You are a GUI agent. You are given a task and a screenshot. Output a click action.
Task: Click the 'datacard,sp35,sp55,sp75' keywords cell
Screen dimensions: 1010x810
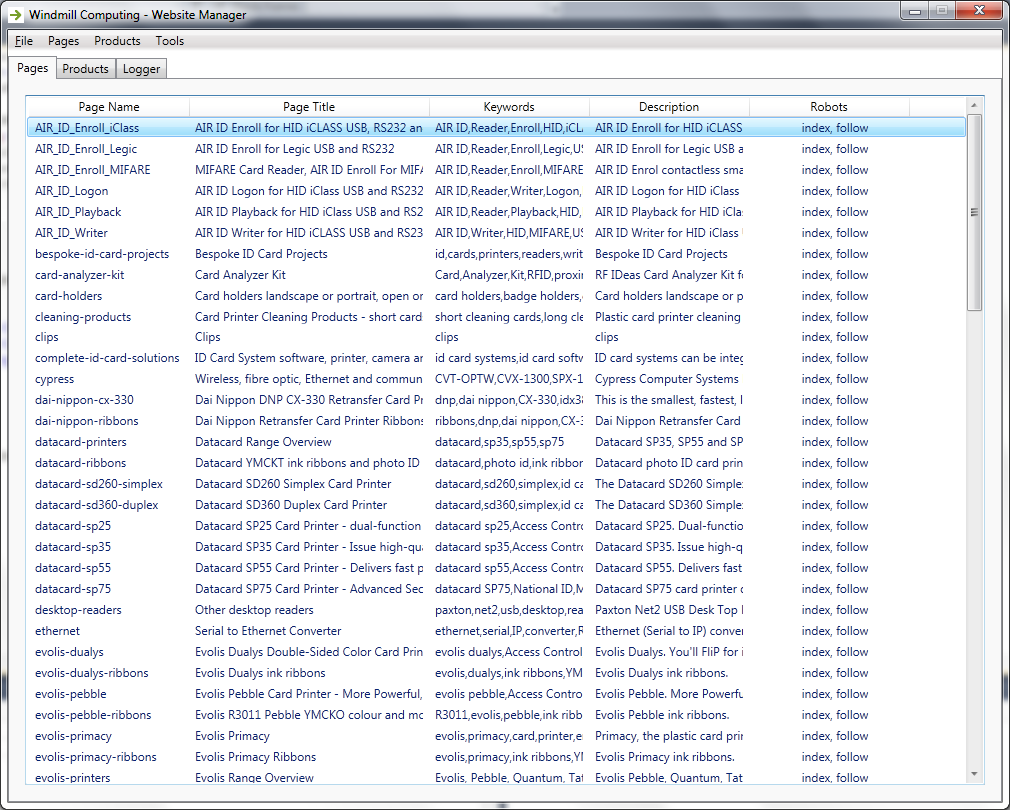[x=499, y=442]
